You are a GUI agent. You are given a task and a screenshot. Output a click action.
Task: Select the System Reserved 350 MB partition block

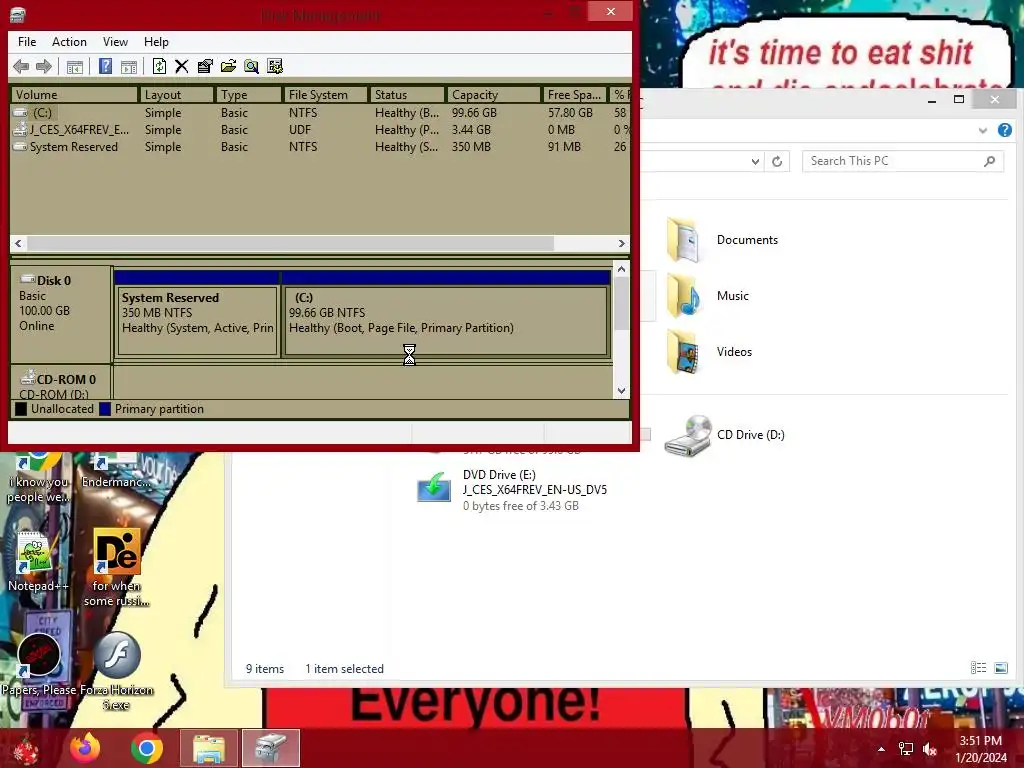click(197, 320)
